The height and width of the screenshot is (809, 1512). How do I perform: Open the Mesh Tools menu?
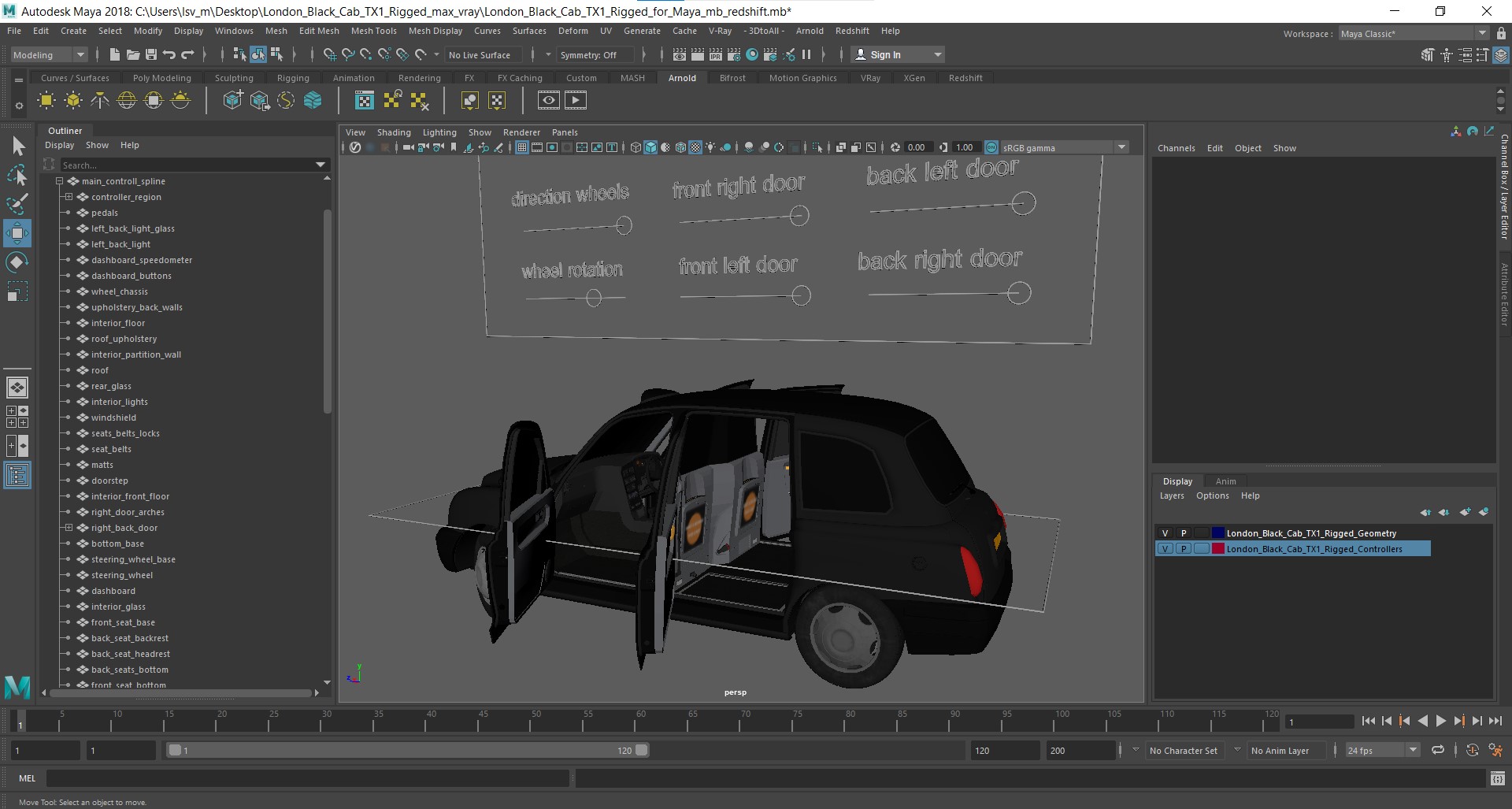373,31
